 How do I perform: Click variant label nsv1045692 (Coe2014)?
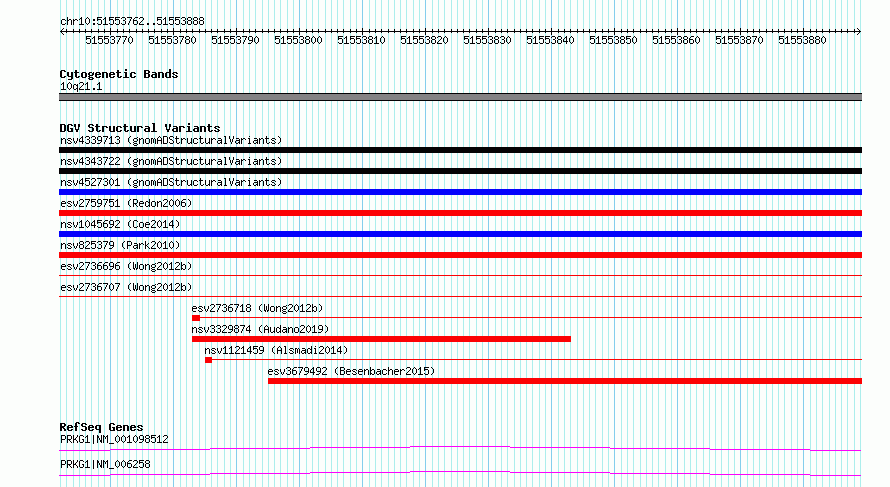[120, 224]
